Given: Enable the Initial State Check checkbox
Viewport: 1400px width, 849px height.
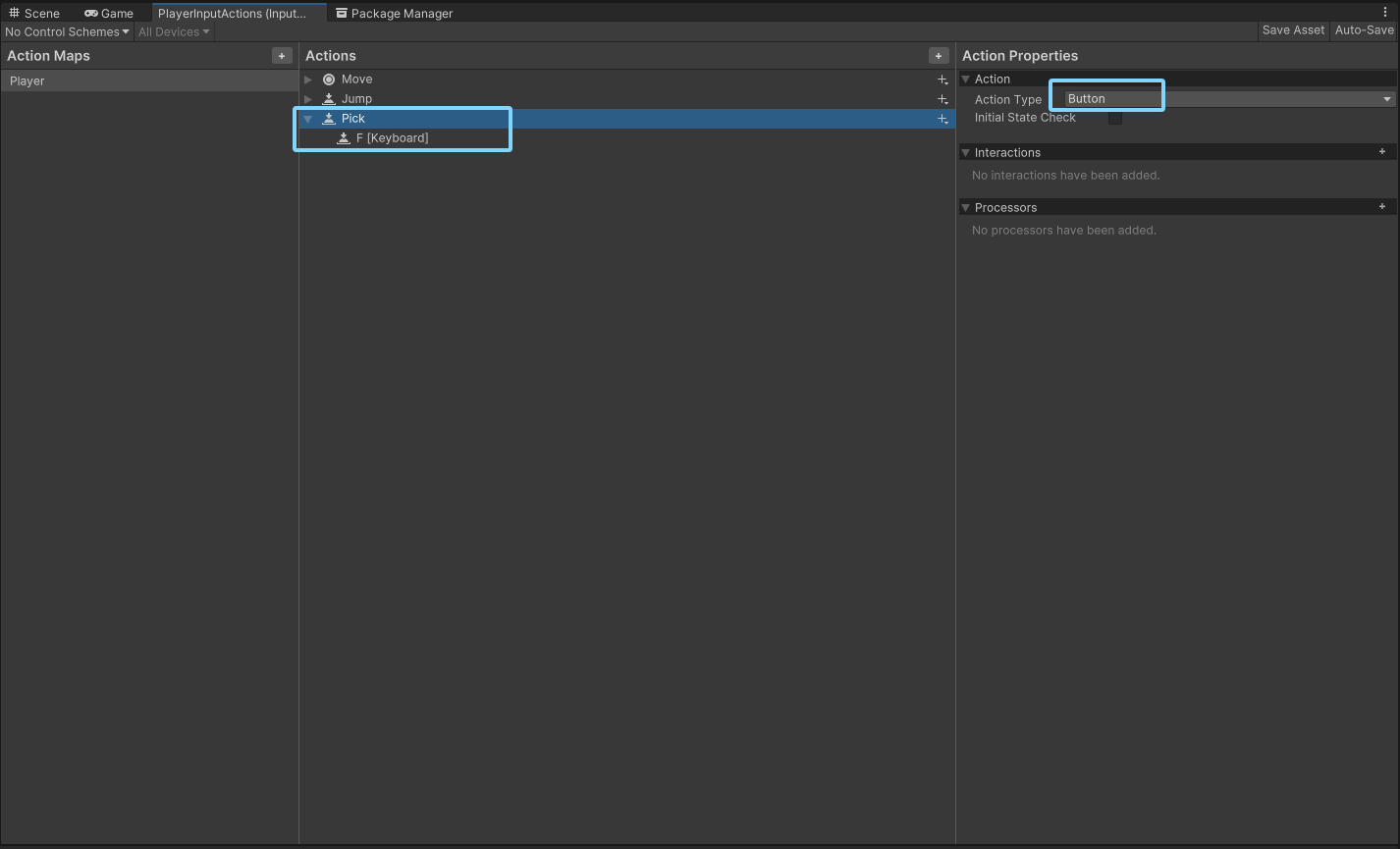Looking at the screenshot, I should coord(1115,118).
